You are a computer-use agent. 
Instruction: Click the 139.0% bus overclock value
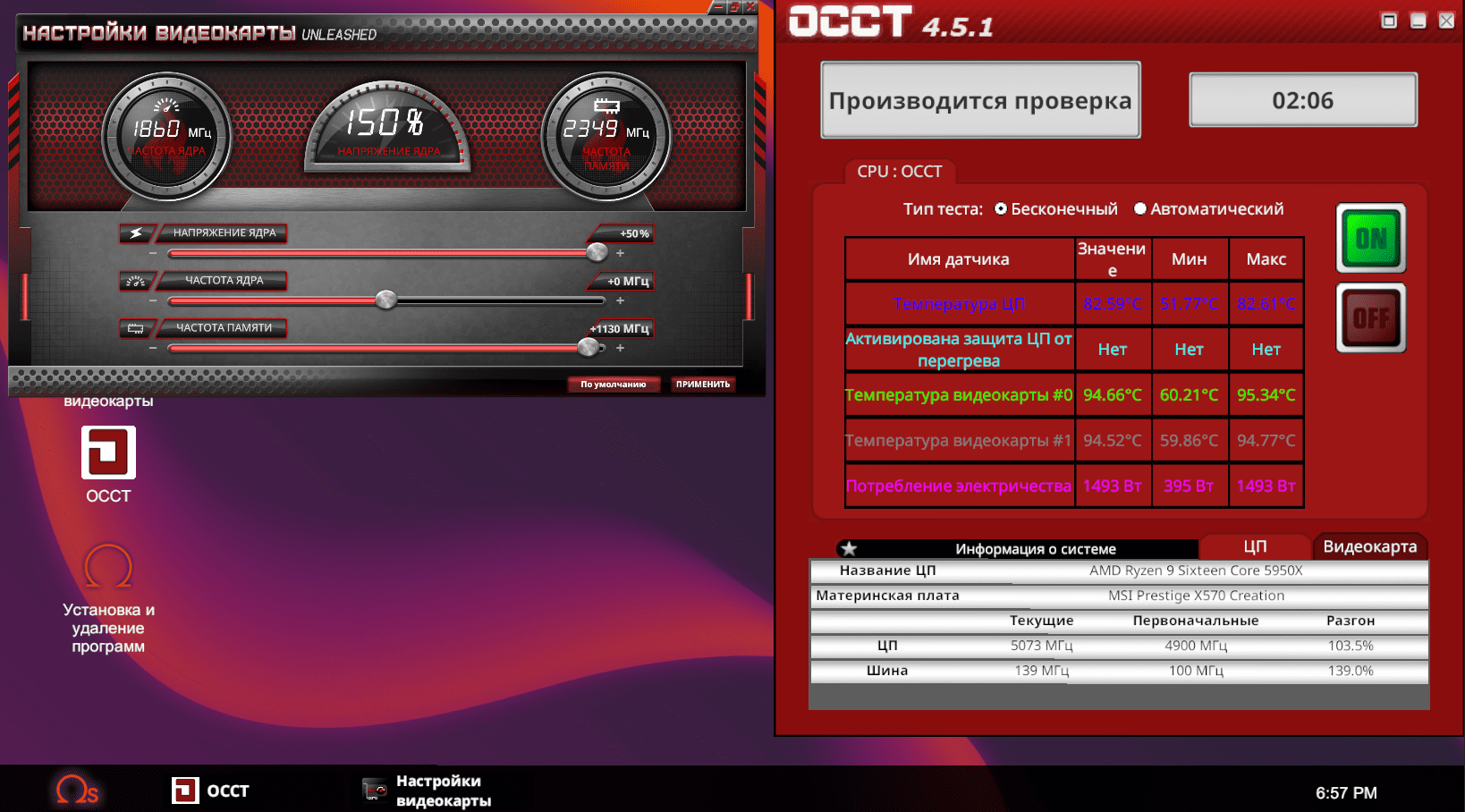1351,671
